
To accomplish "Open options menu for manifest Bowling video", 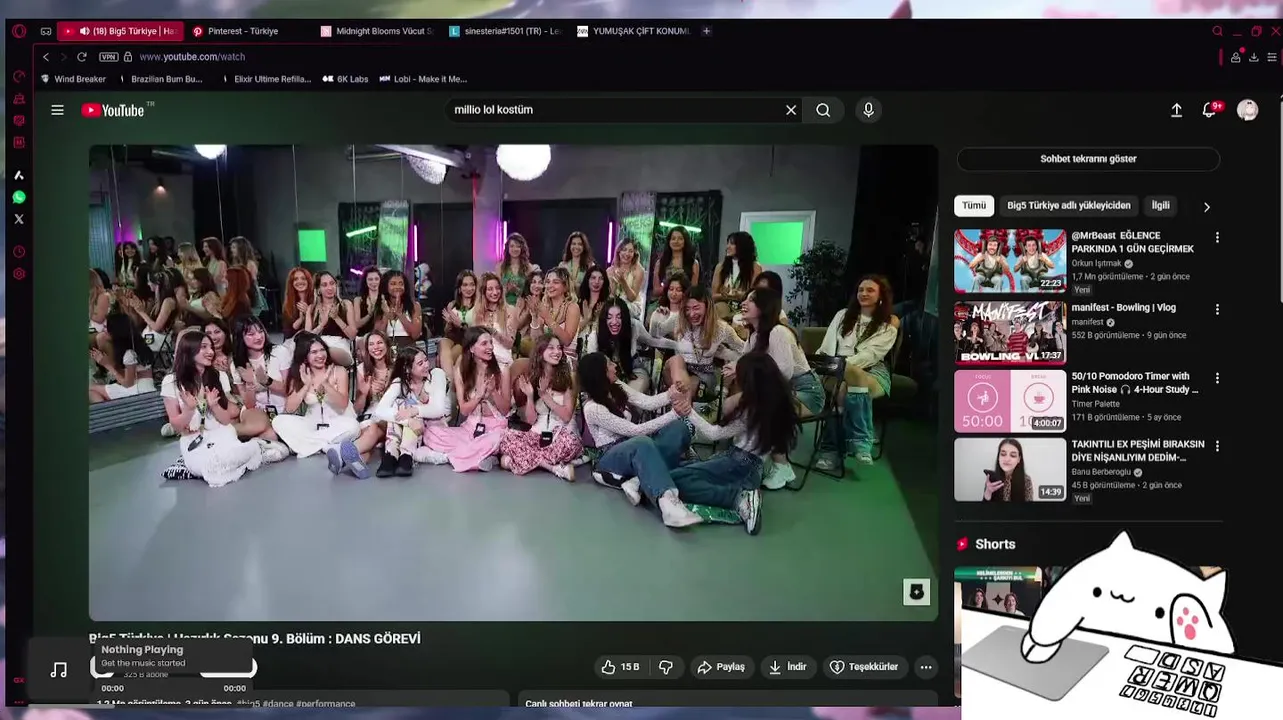I will 1217,310.
